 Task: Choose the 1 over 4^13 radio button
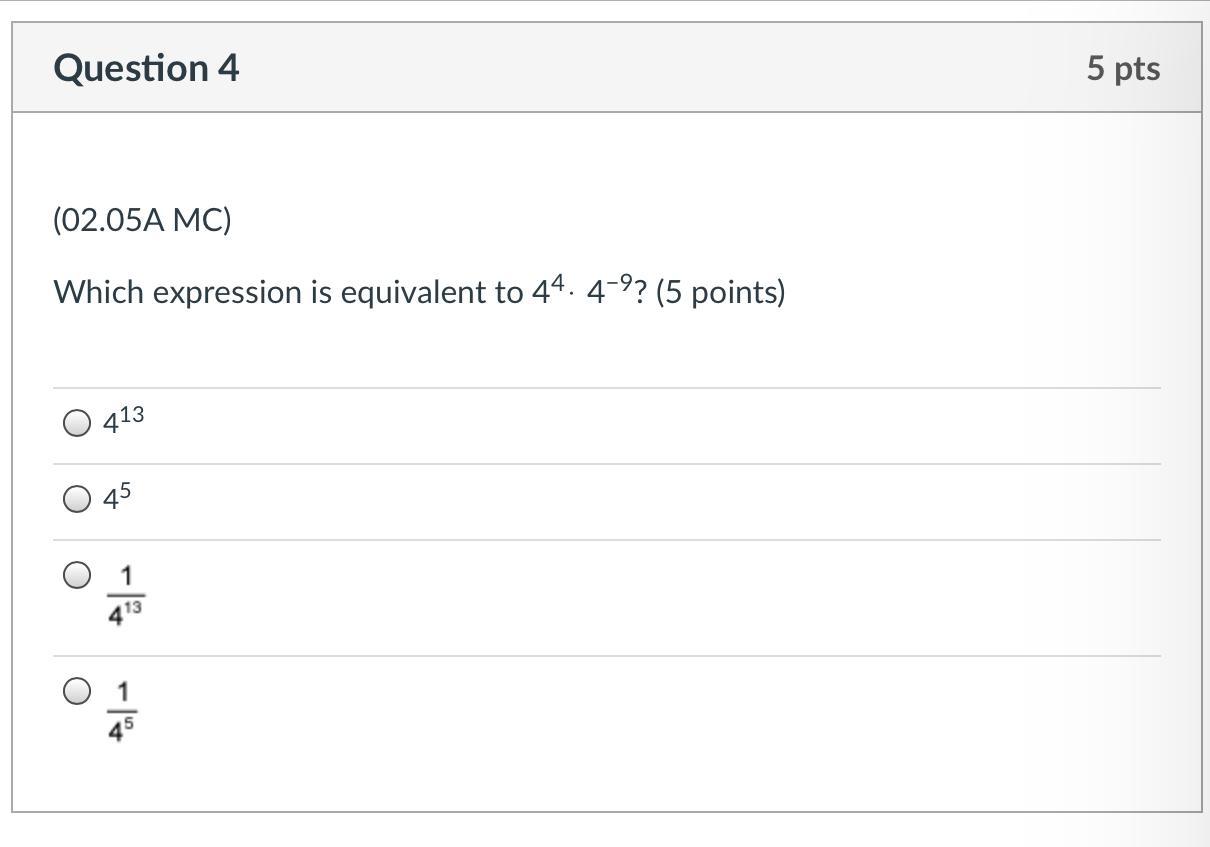(x=77, y=575)
